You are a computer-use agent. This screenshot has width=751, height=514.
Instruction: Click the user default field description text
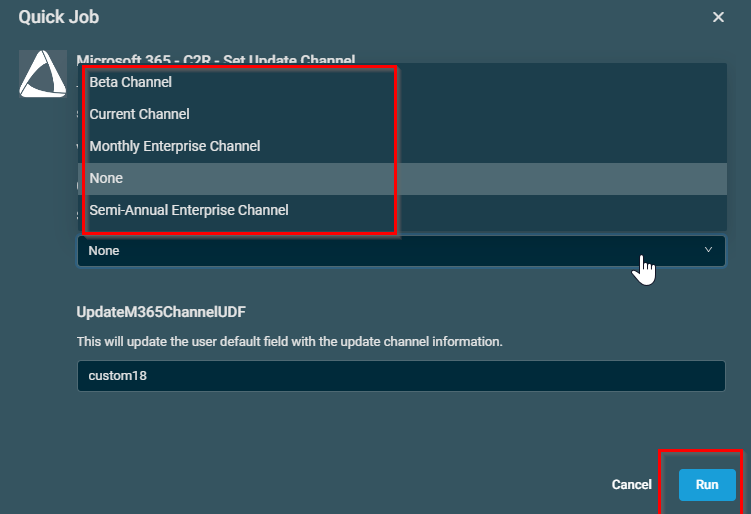click(289, 342)
